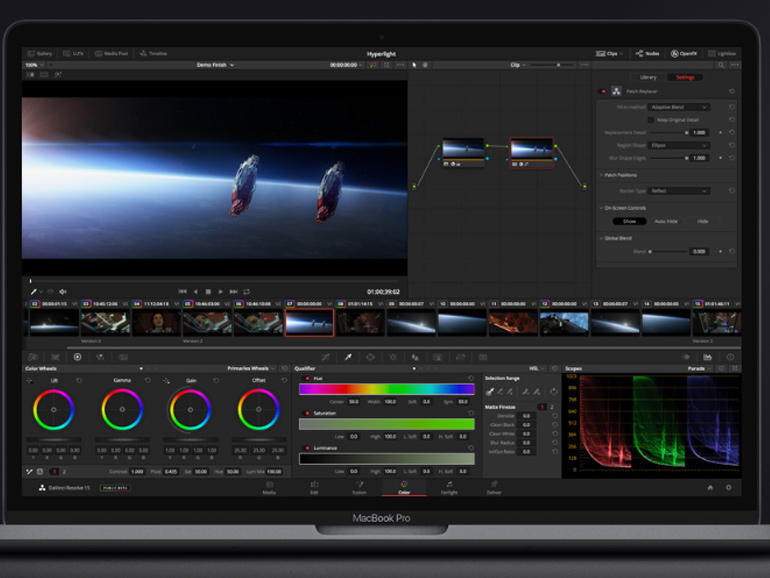770x578 pixels.
Task: Click the Replacement Detail slider
Action: (x=669, y=133)
